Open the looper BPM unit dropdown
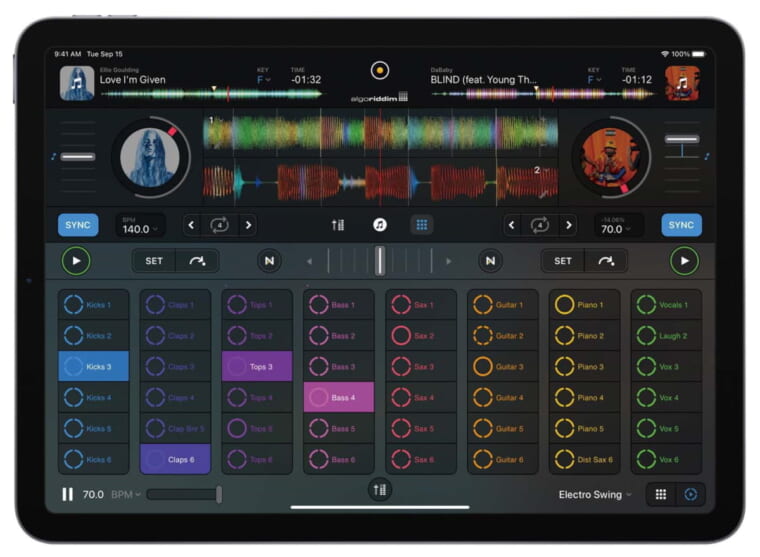The height and width of the screenshot is (557, 760). pyautogui.click(x=126, y=494)
